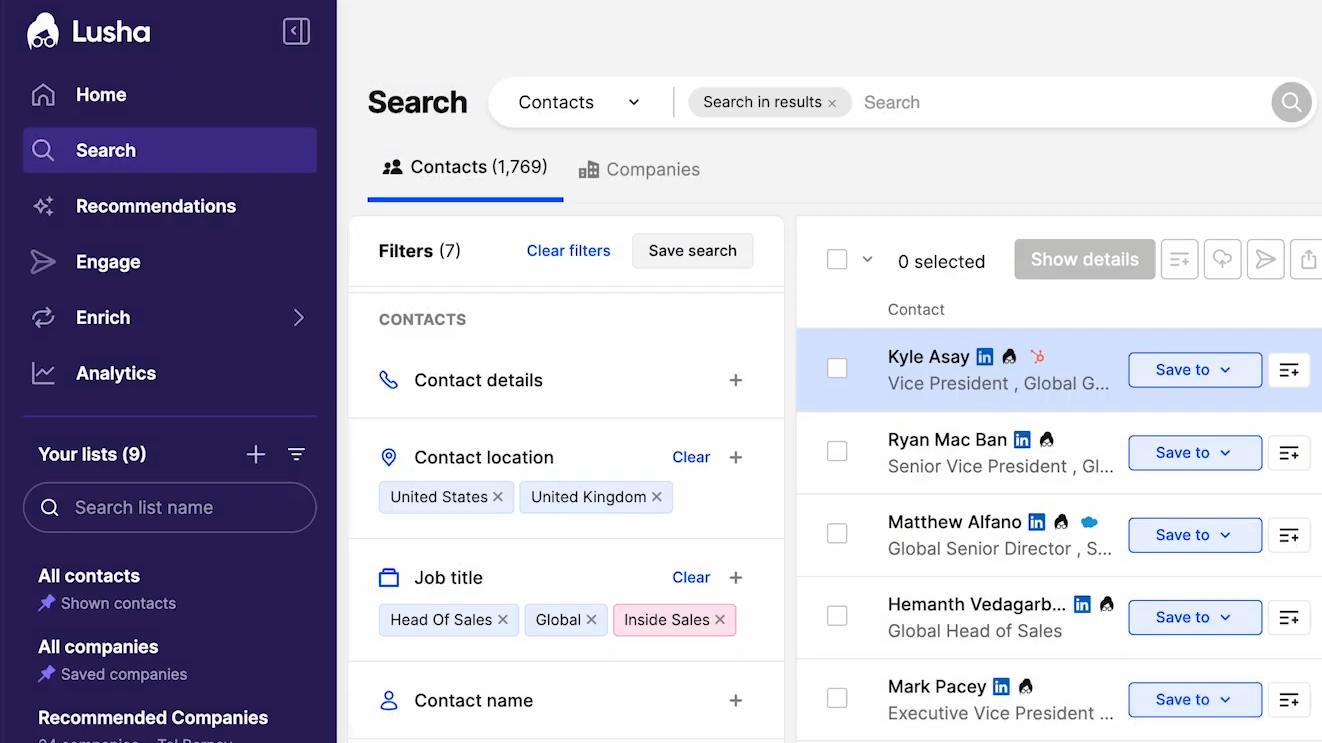Focus the main Search input field
Screen dimensions: 1322x743
coord(1060,102)
